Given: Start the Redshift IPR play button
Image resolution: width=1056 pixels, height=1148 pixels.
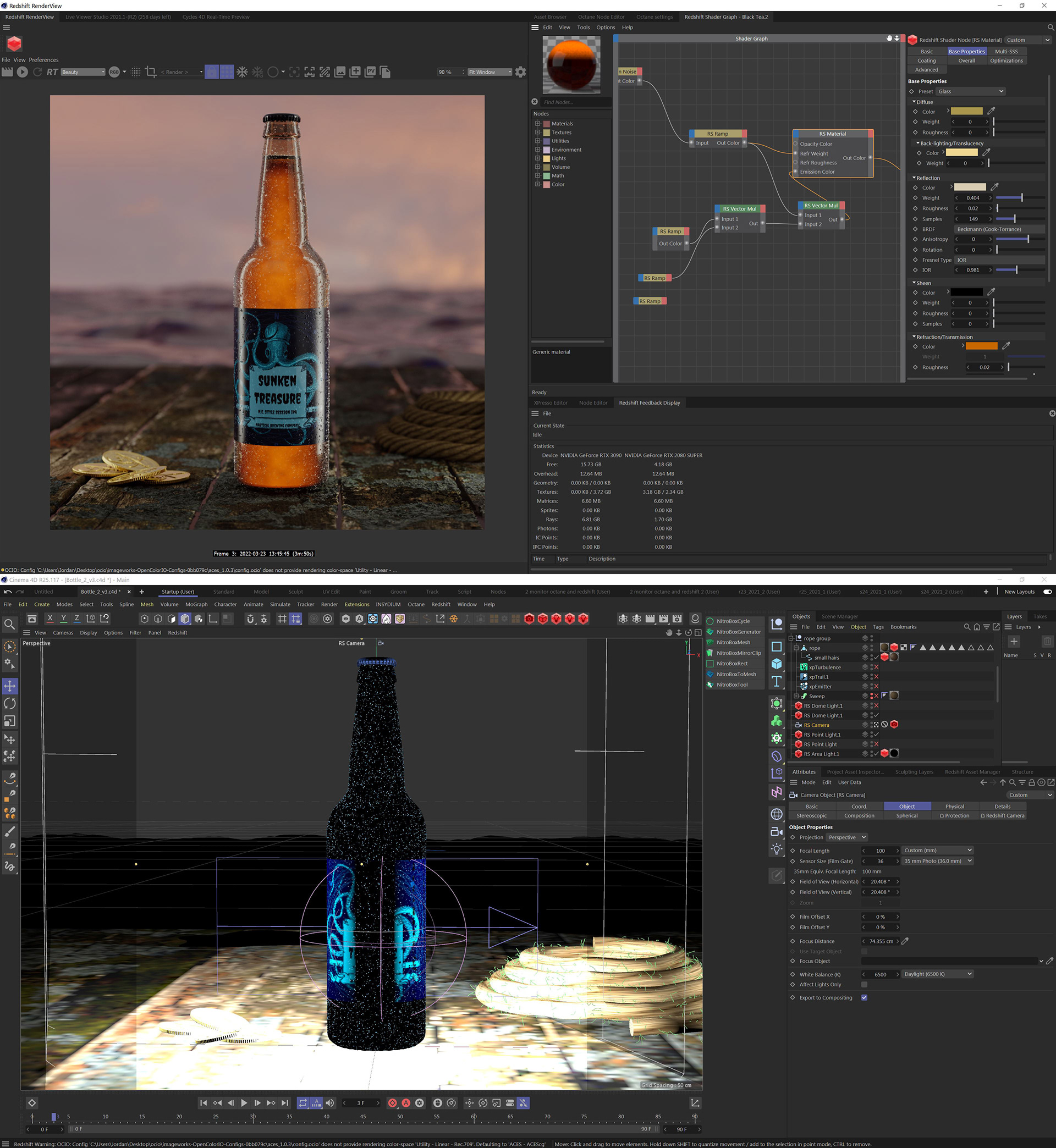Looking at the screenshot, I should tap(23, 72).
